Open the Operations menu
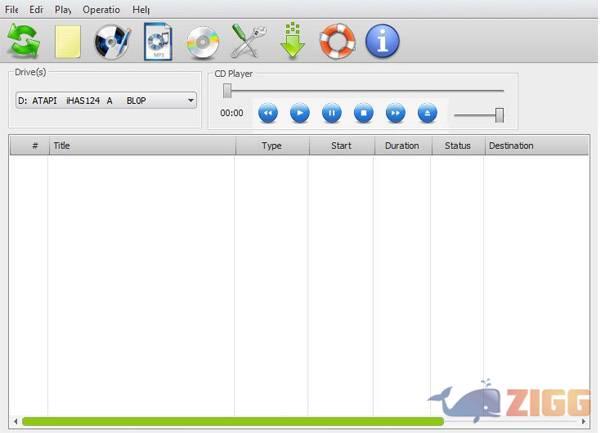 [101, 9]
